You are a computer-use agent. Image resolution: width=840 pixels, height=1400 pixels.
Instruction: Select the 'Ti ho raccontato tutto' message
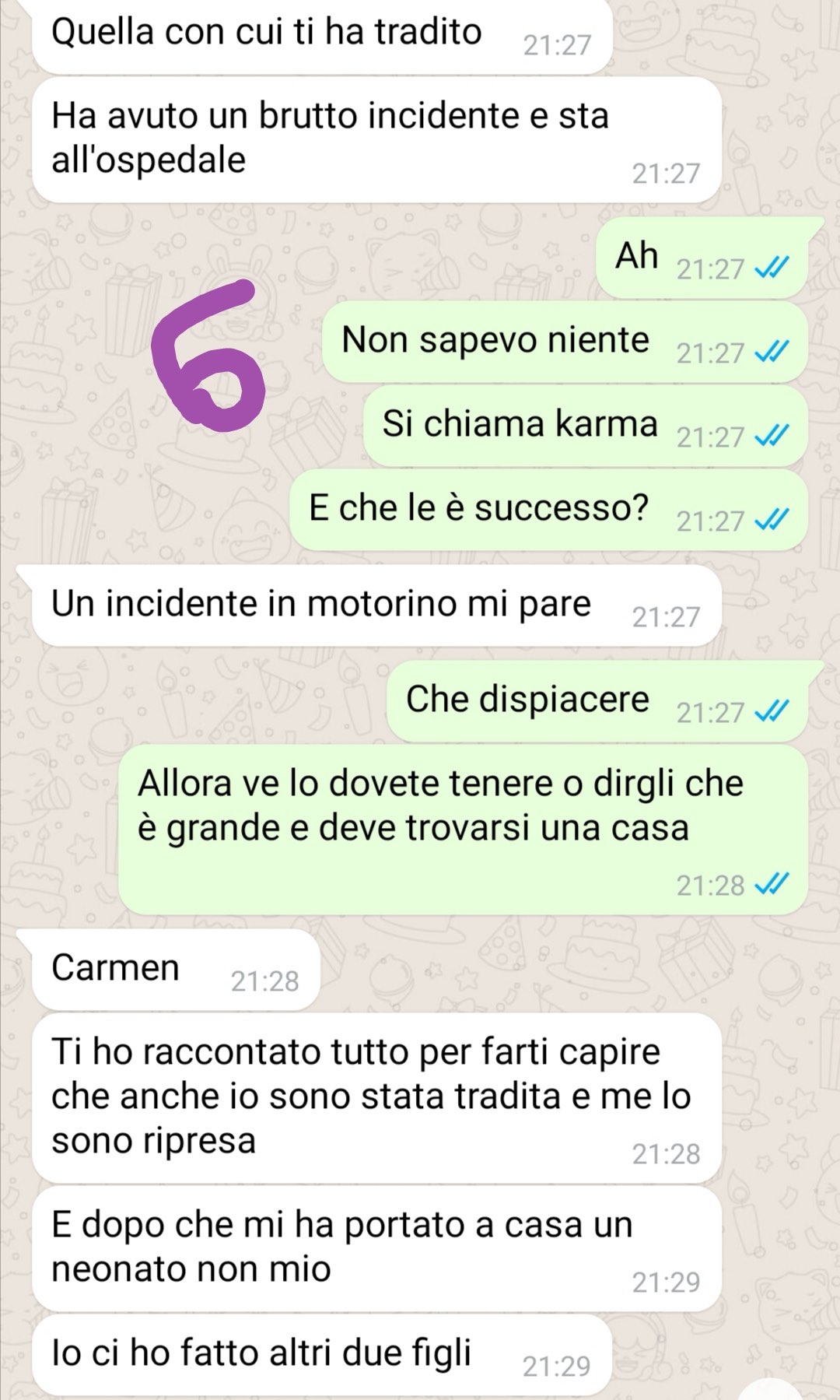pos(376,1098)
